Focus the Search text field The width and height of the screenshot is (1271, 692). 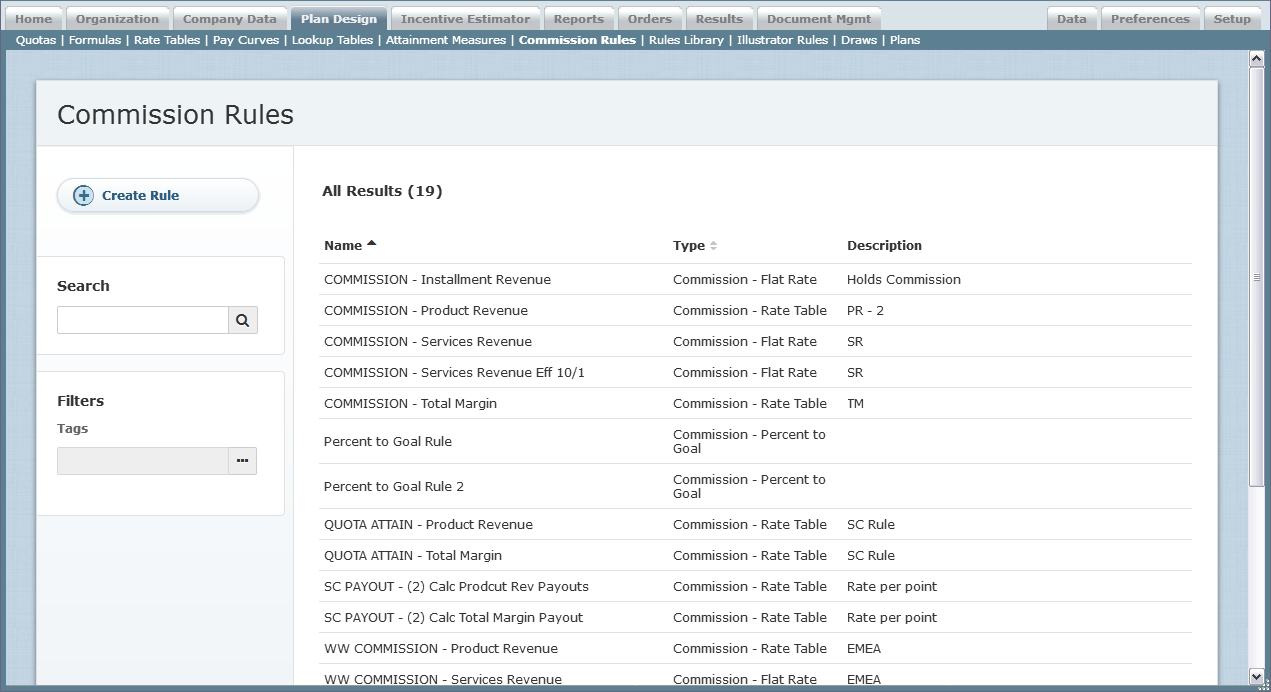(x=142, y=320)
